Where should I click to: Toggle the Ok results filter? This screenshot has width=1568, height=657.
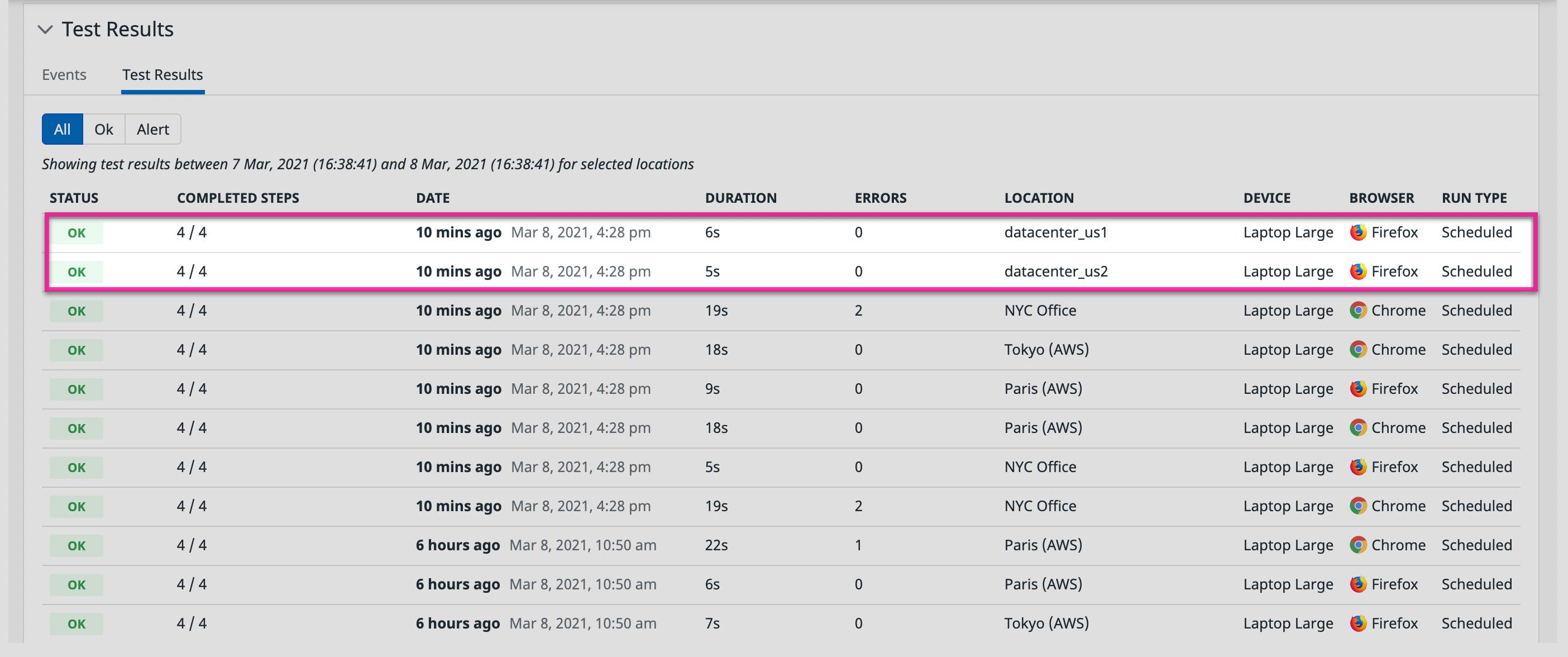(103, 128)
